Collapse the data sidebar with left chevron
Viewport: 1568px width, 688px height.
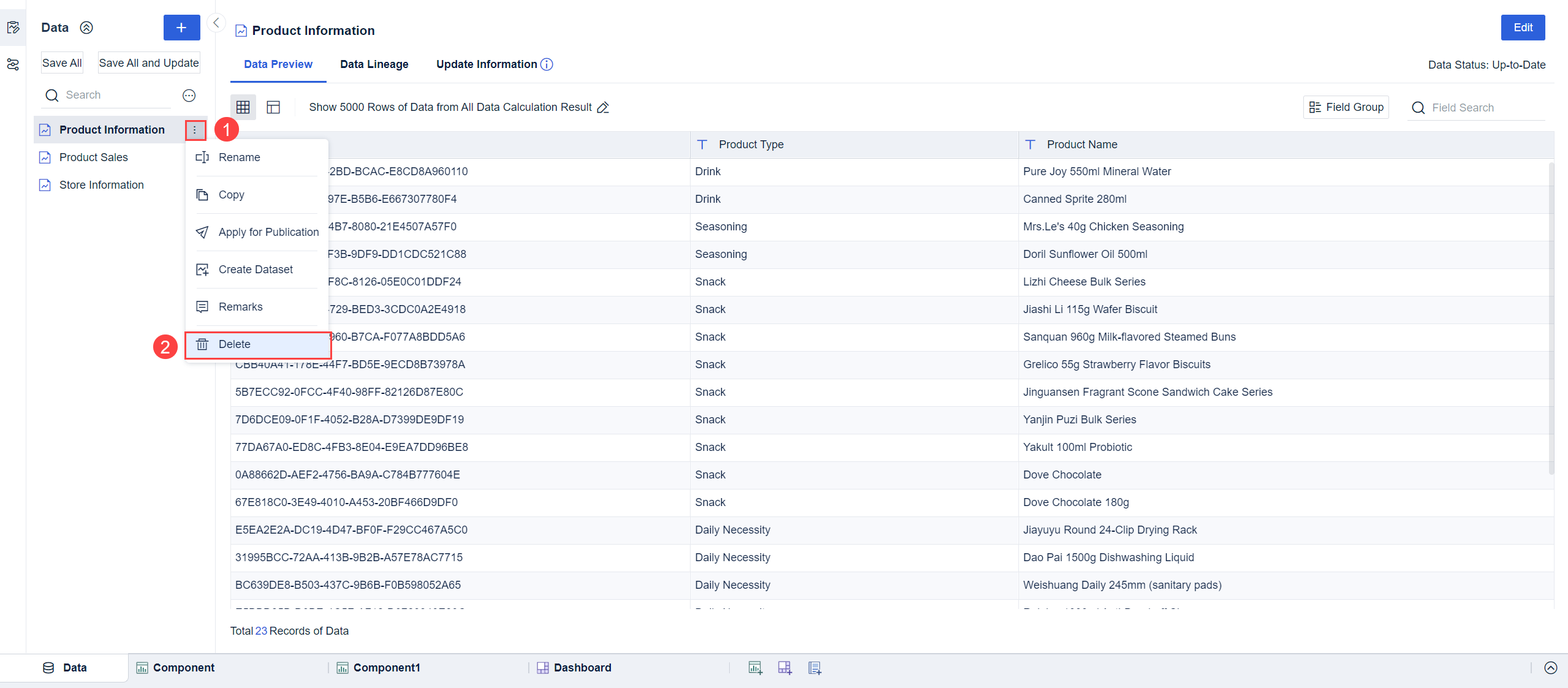(216, 23)
